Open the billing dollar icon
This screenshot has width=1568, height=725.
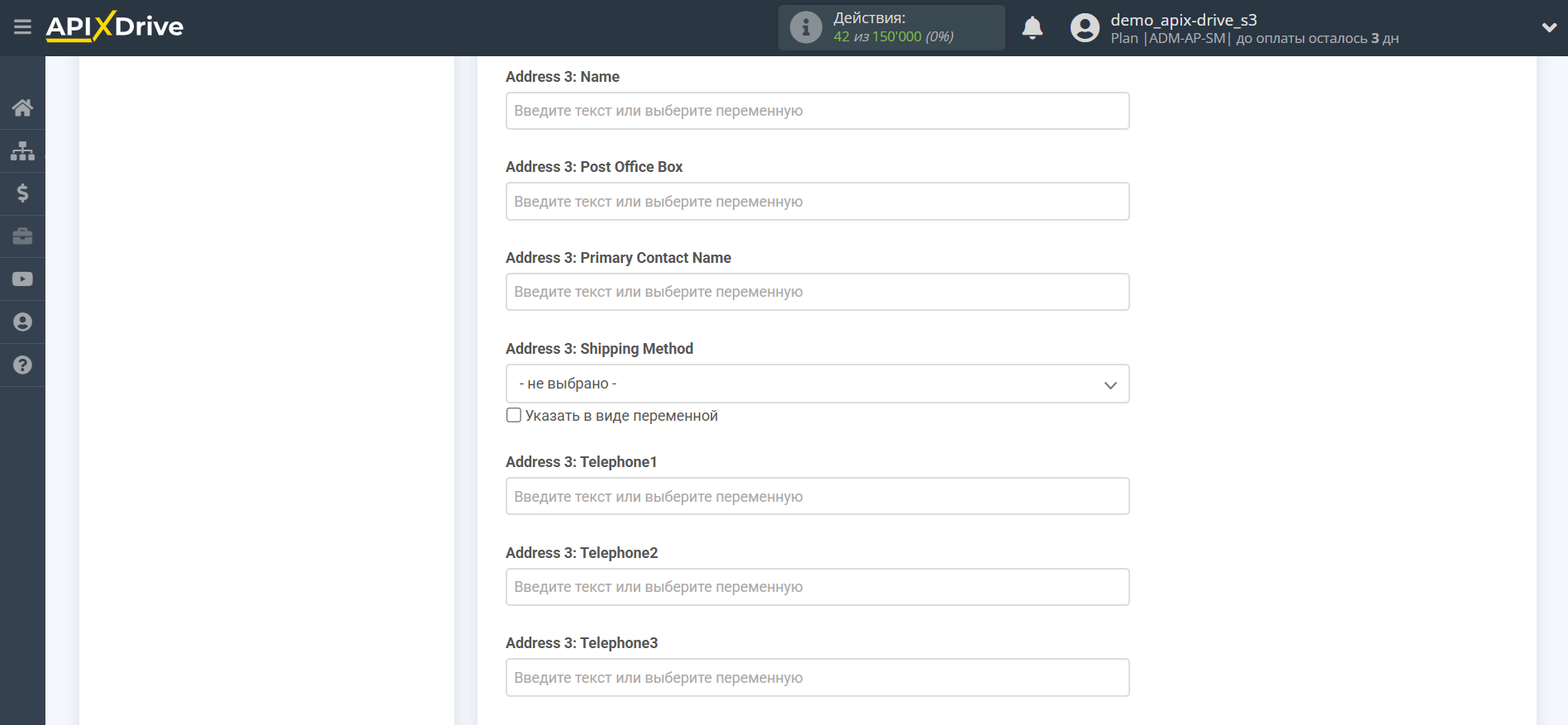(x=22, y=193)
